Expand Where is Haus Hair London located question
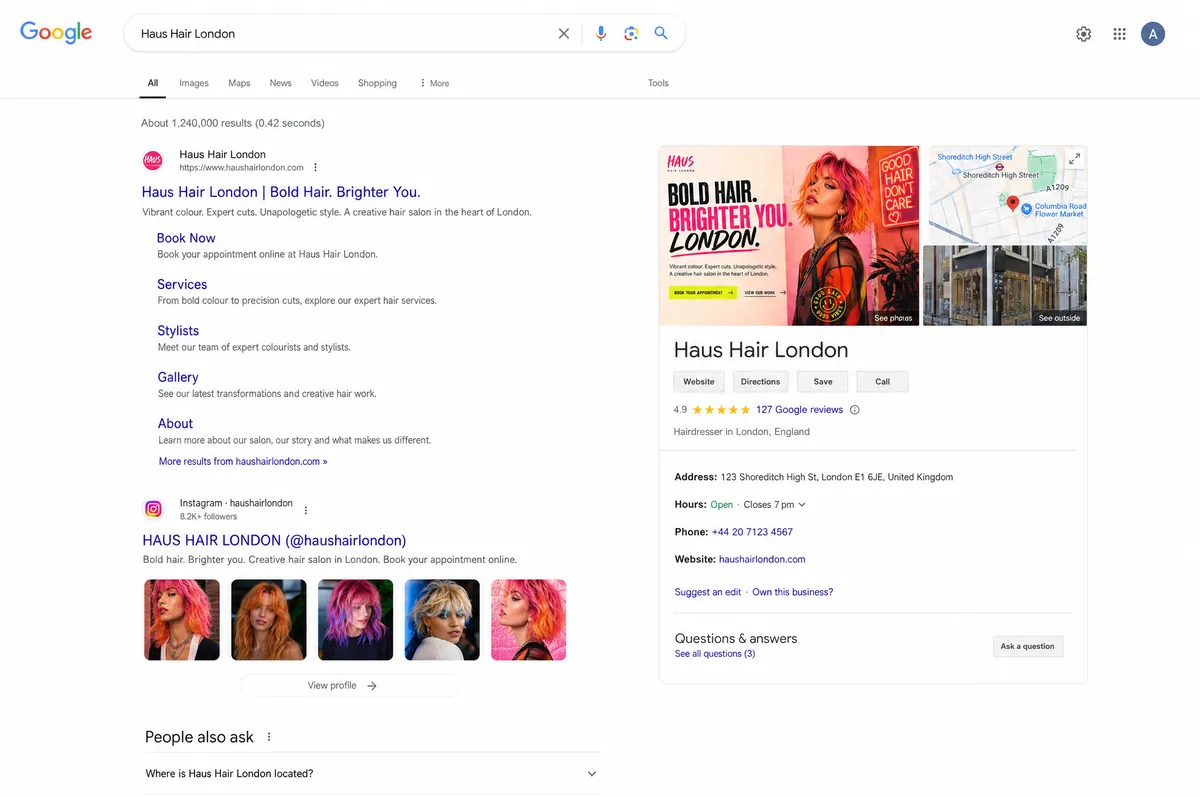The image size is (1200, 797). click(371, 774)
